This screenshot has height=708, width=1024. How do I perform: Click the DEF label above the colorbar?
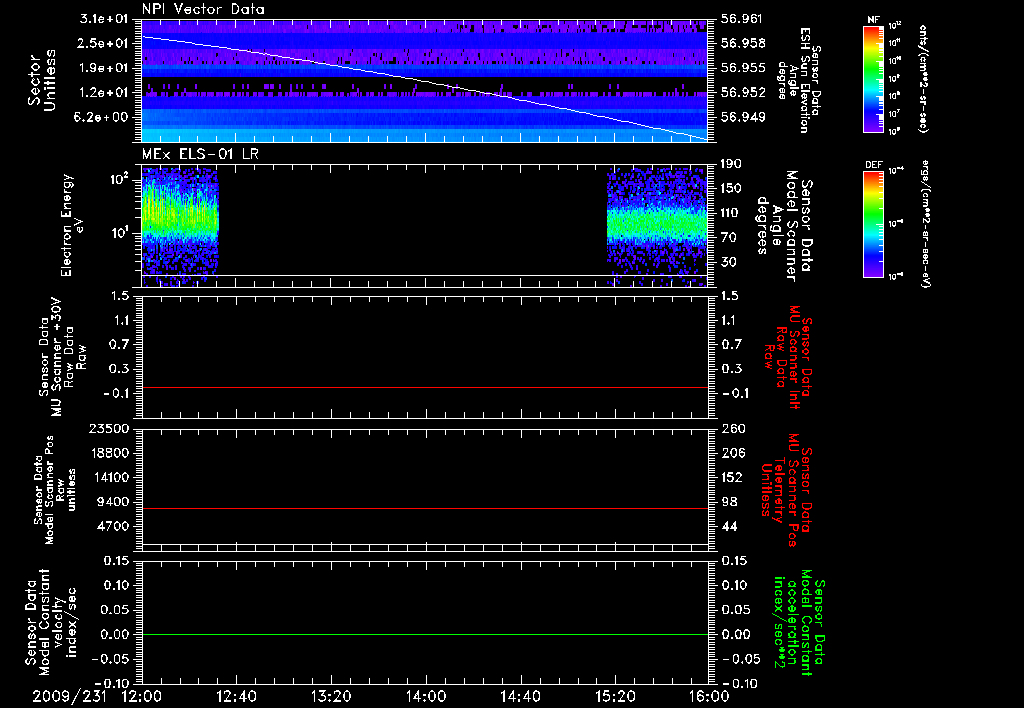pyautogui.click(x=873, y=165)
